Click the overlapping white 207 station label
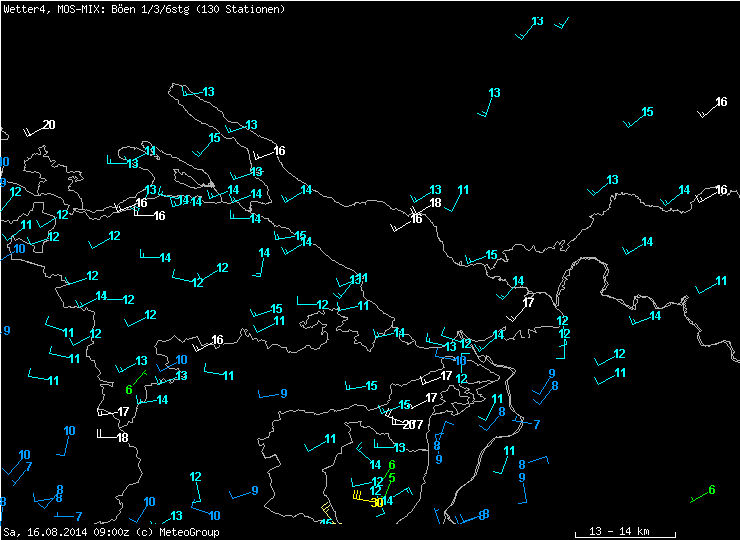The height and width of the screenshot is (540, 740). click(412, 425)
